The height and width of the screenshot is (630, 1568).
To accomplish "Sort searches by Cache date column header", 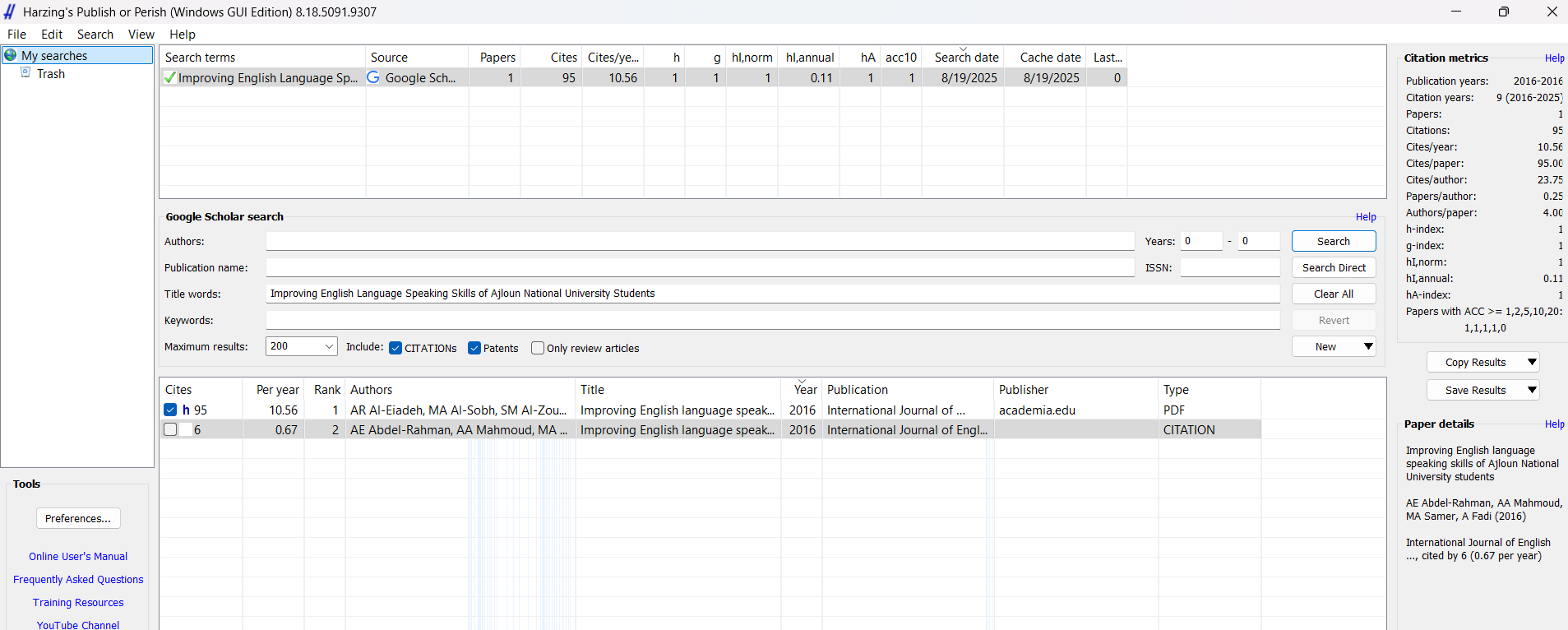I will (x=1045, y=58).
